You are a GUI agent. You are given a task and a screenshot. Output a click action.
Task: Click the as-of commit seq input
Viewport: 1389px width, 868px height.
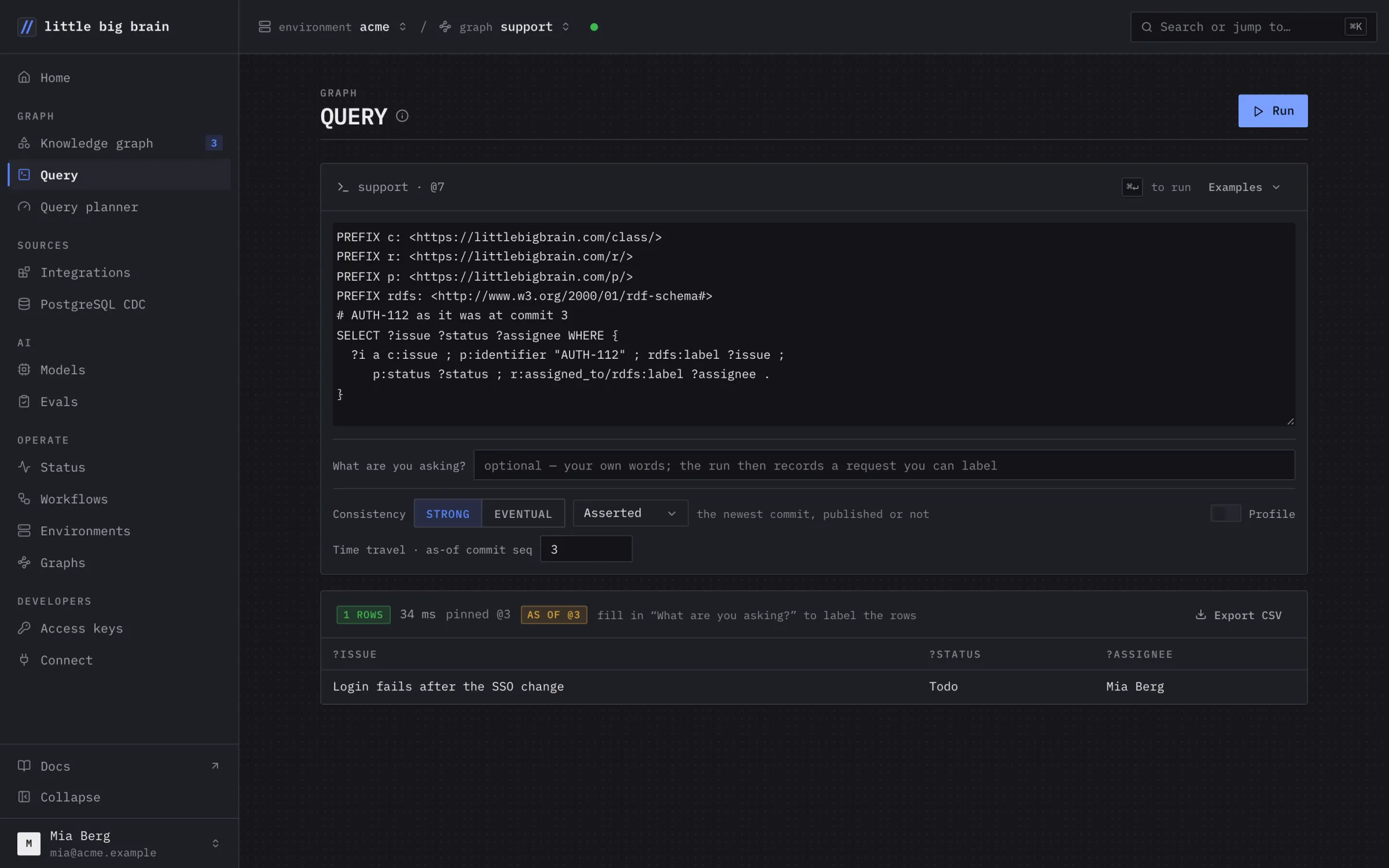pyautogui.click(x=586, y=549)
